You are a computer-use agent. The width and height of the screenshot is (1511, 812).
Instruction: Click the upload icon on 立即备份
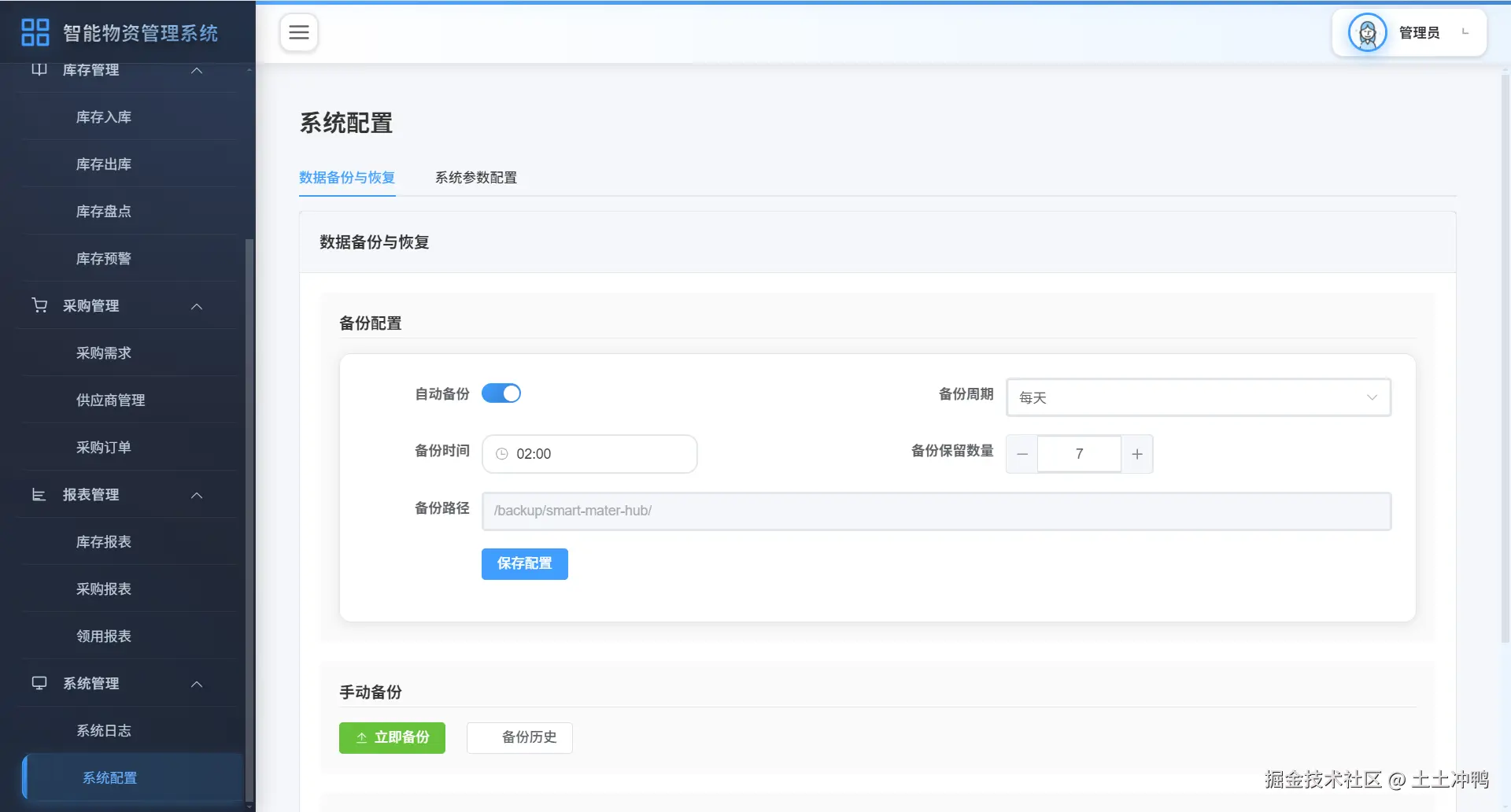[x=361, y=737]
